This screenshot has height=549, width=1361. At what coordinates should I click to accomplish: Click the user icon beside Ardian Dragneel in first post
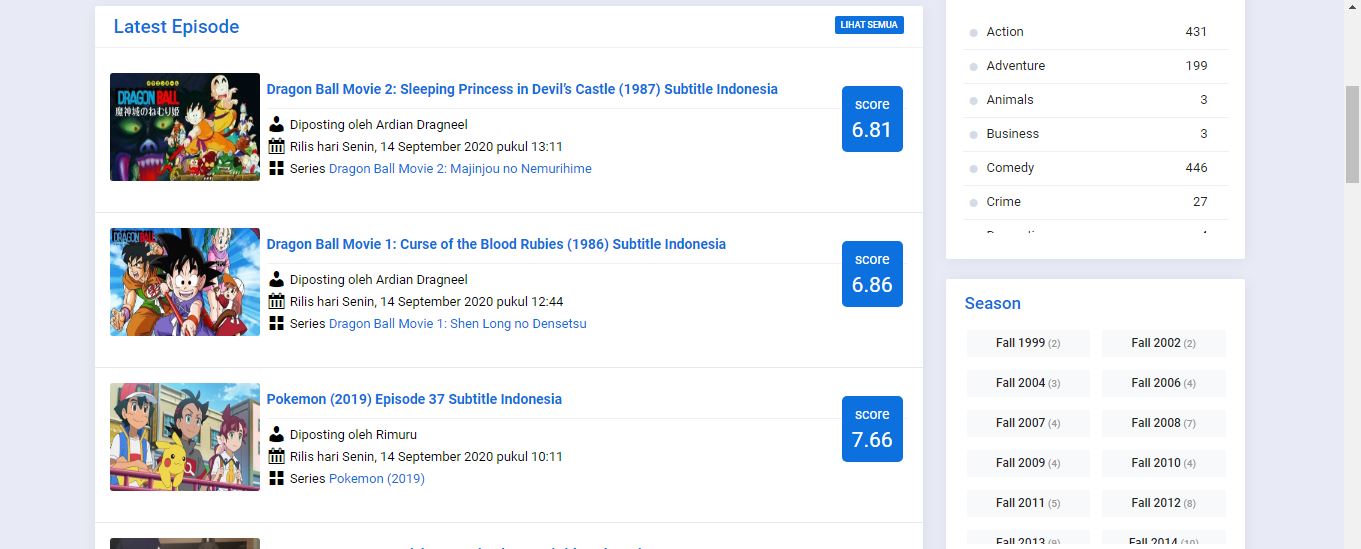click(x=277, y=124)
